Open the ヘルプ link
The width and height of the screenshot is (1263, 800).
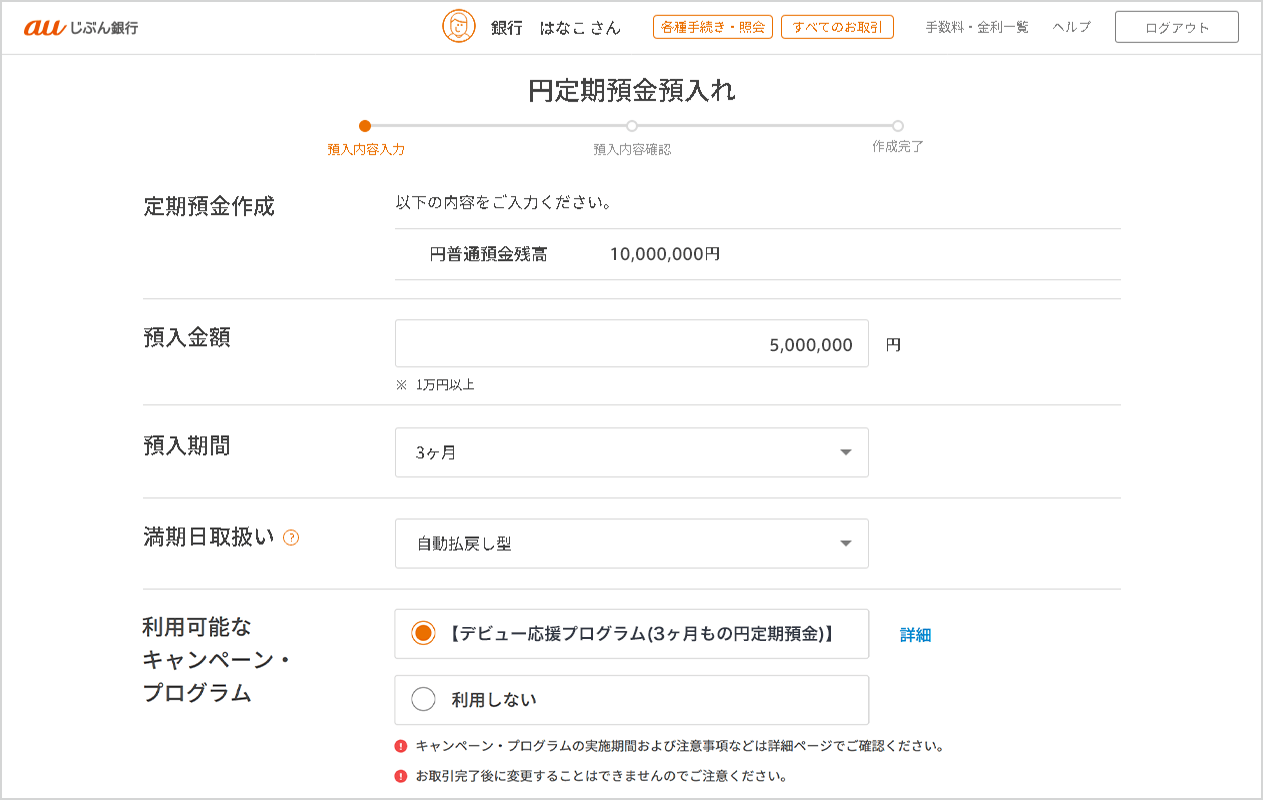(x=1071, y=27)
